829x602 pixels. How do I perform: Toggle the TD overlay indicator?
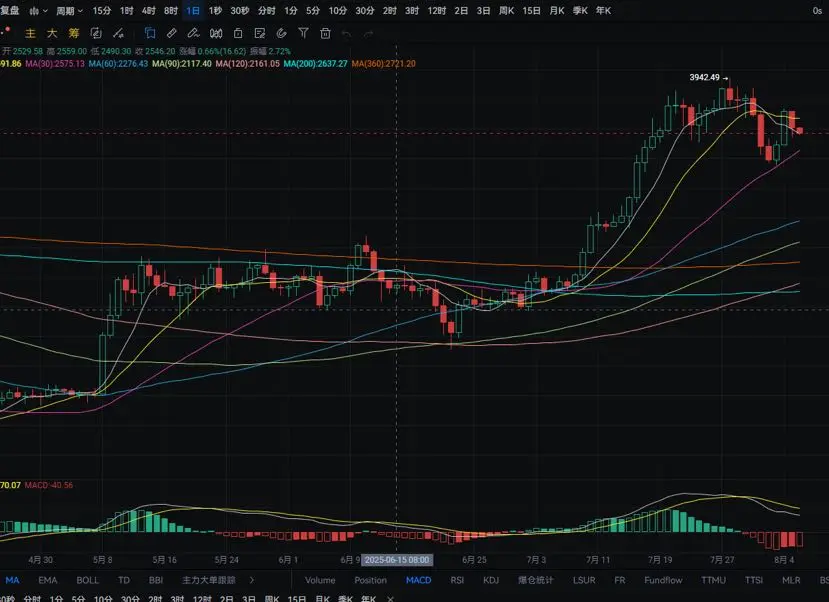pos(124,580)
